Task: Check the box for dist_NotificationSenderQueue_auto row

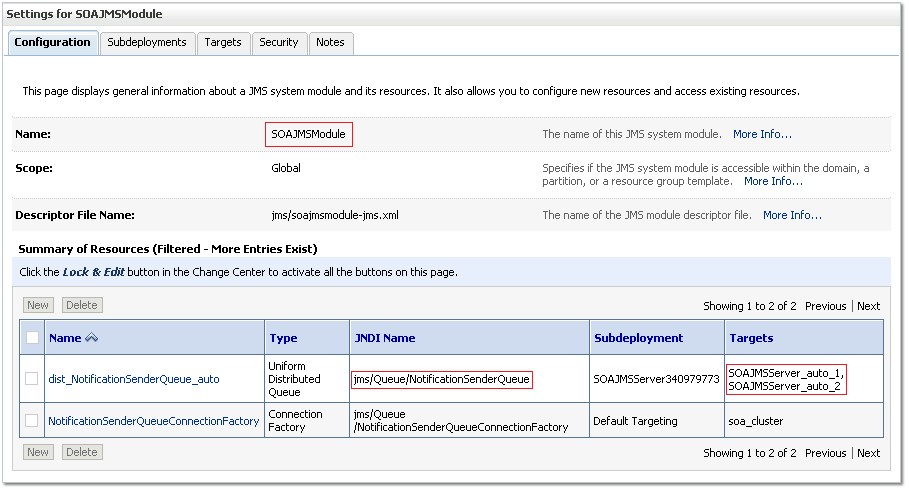Action: tap(32, 379)
